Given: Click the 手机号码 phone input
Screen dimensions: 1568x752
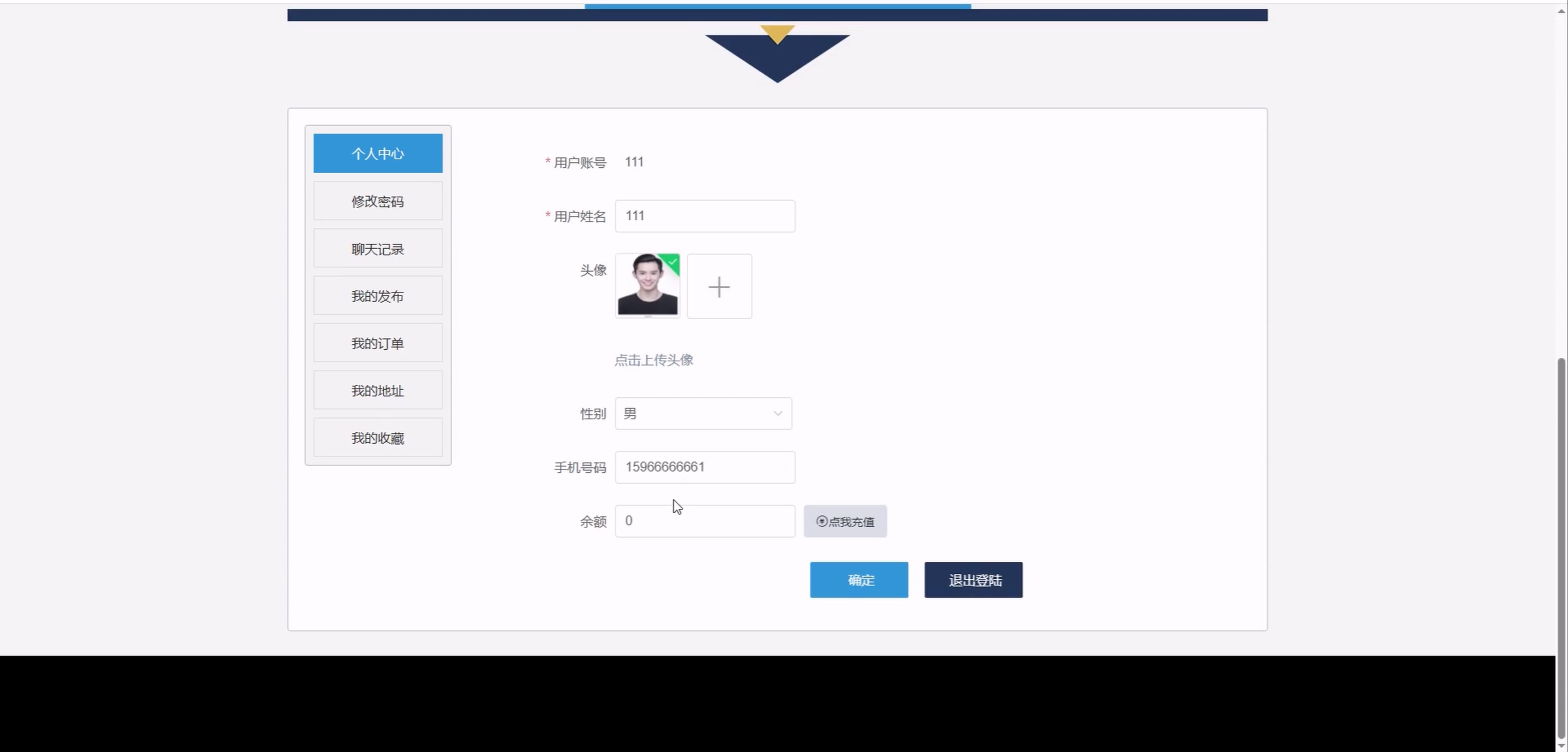Looking at the screenshot, I should point(704,467).
